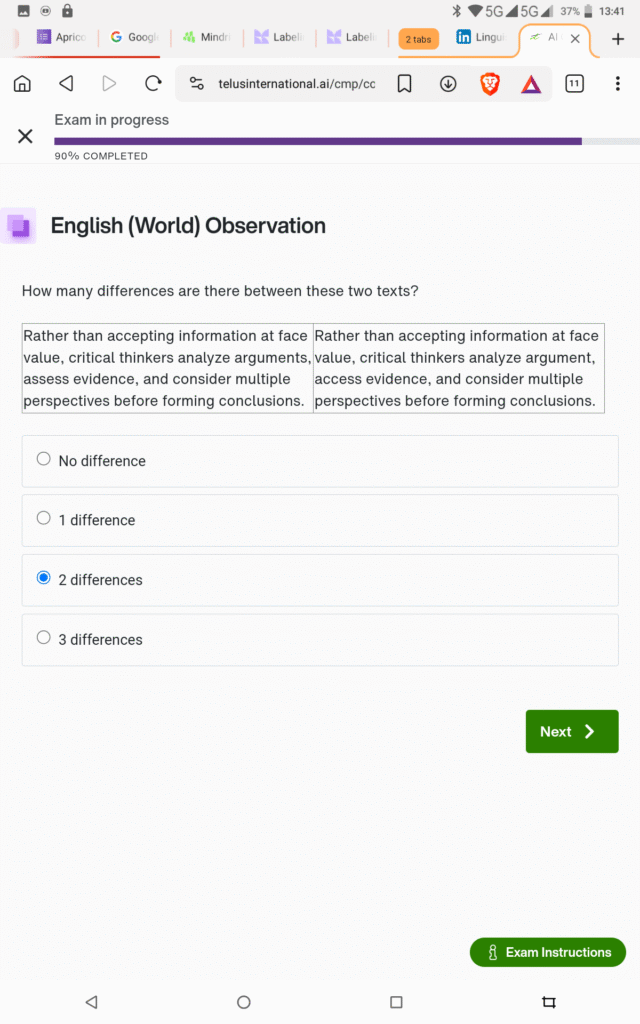Close the exam with X icon

(x=25, y=136)
